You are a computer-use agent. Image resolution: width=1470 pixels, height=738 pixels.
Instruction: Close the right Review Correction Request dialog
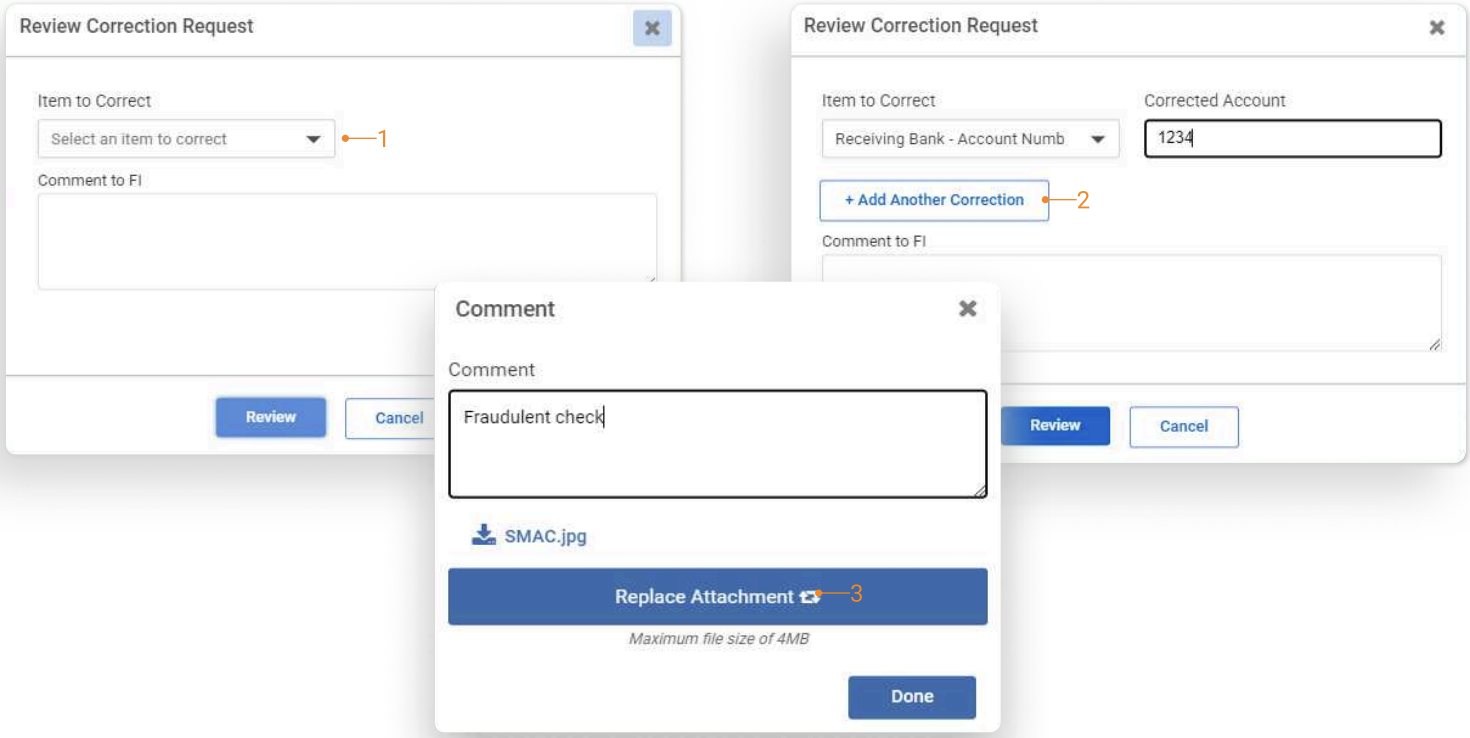[x=1437, y=28]
